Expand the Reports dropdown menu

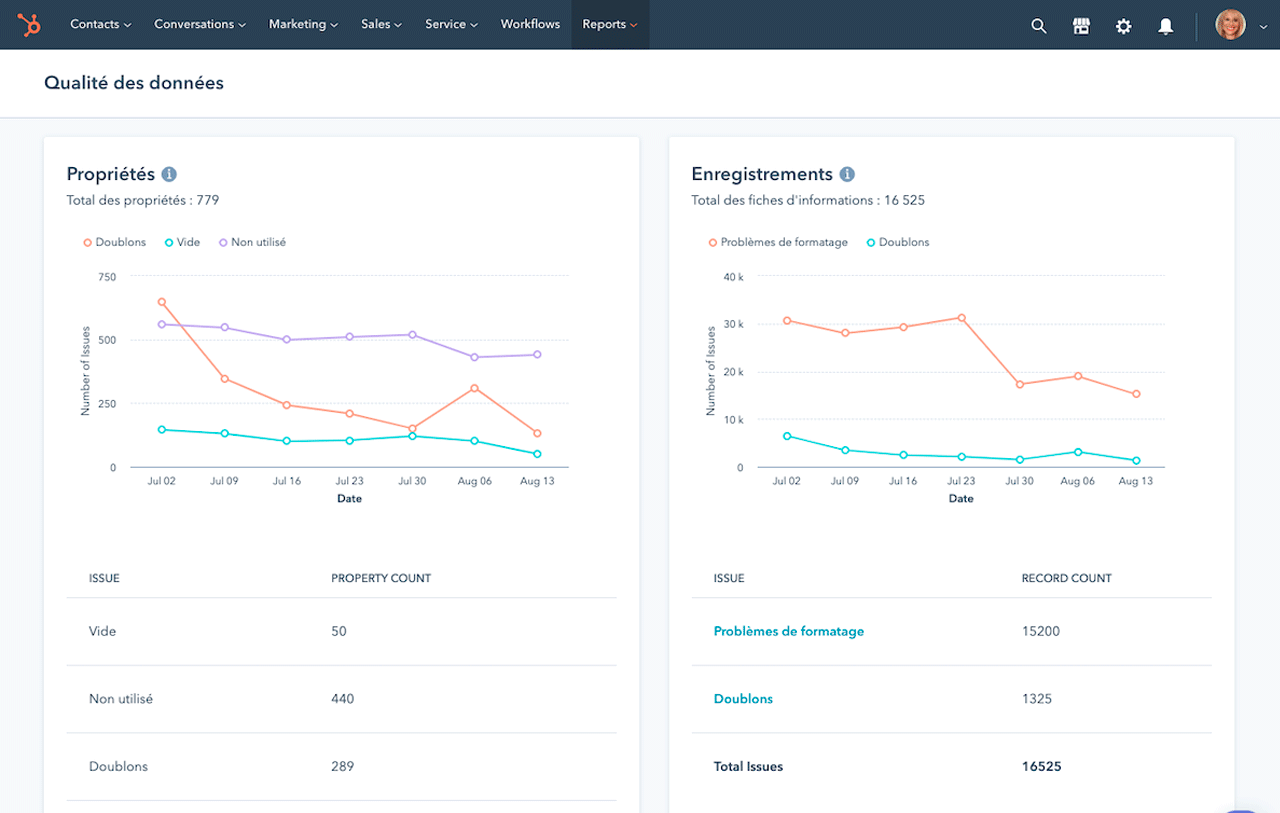(609, 24)
